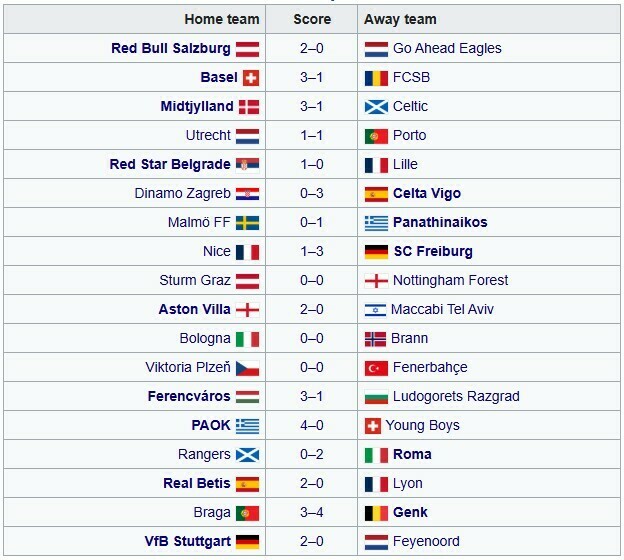The image size is (624, 560).
Task: Click the Israeli flag beside Maccabi Tel Aviv
Action: 376,309
